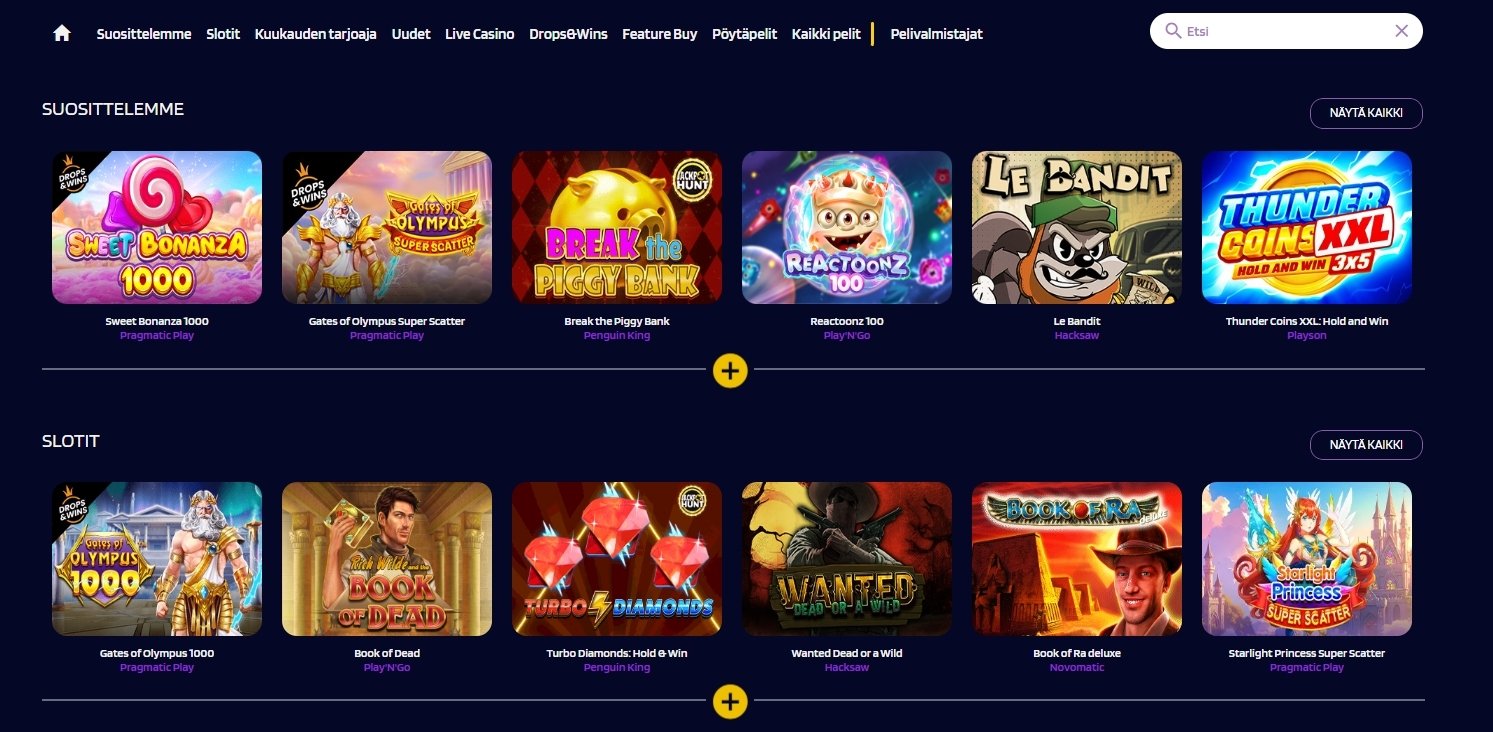Open Sweet Bonanza 1000 game thumbnail
The width and height of the screenshot is (1493, 732).
click(x=157, y=227)
